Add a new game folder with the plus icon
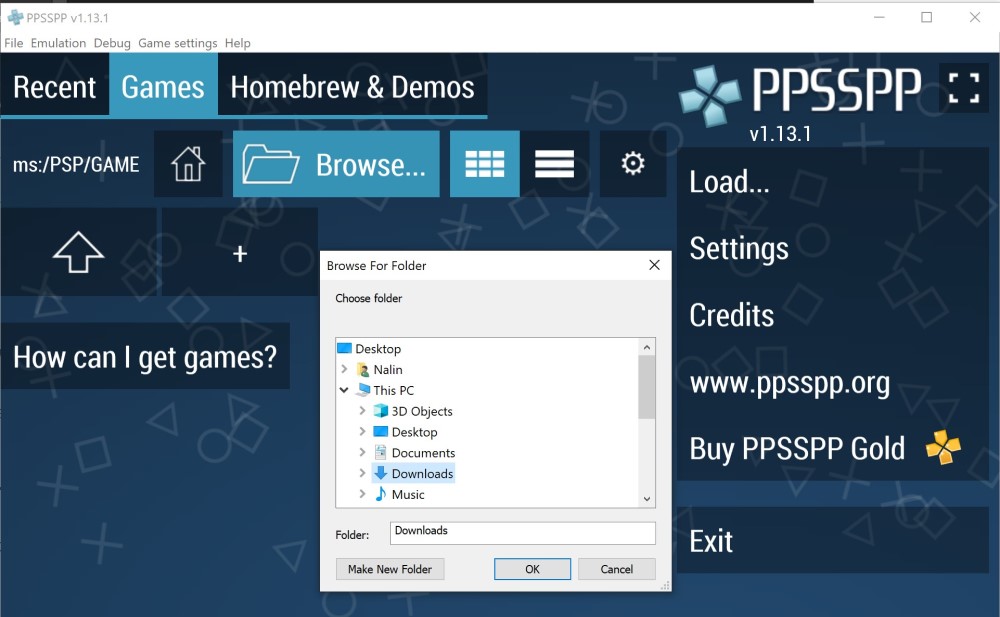Image resolution: width=1000 pixels, height=617 pixels. click(239, 253)
